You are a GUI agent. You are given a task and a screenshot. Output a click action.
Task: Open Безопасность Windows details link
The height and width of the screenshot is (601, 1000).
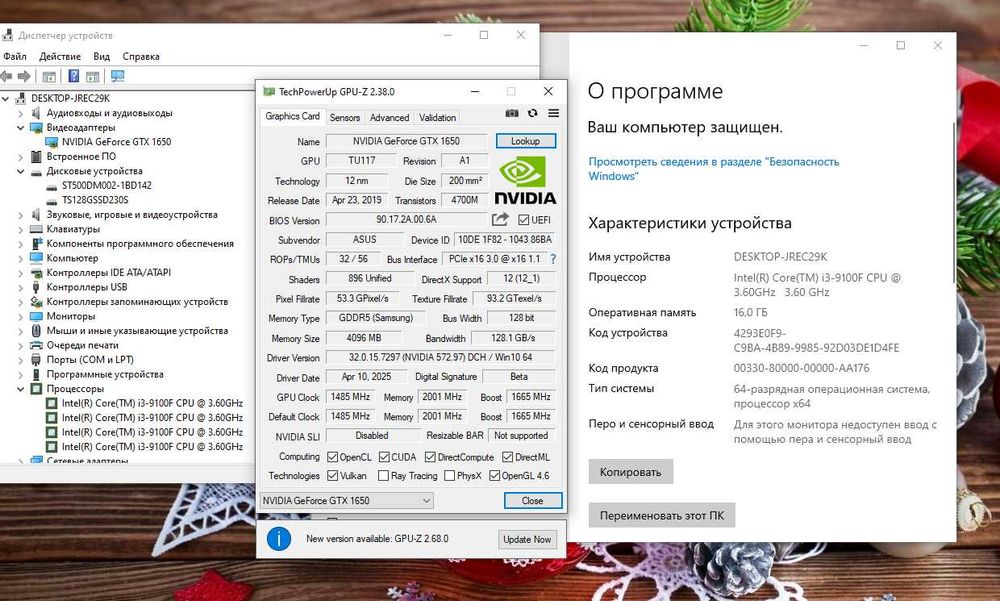(714, 169)
